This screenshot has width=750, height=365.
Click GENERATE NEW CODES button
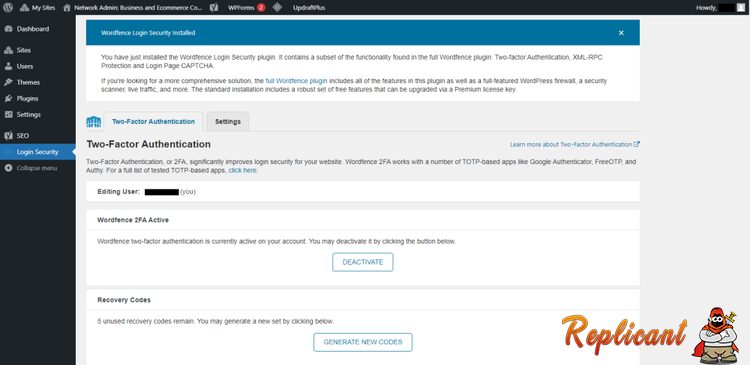click(x=363, y=342)
